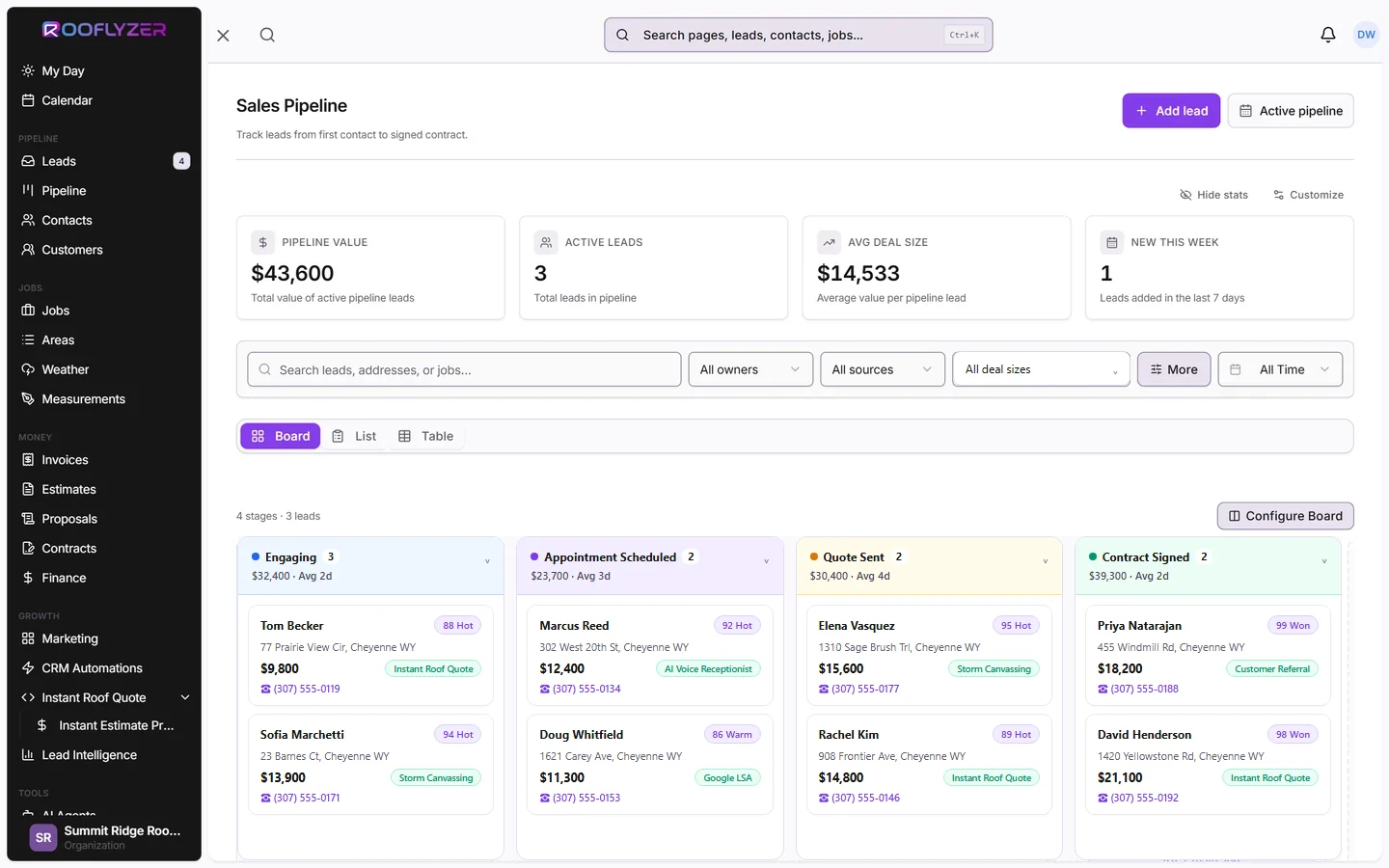Viewport: 1389px width, 868px height.
Task: Open Rachel Kim lead card
Action: (x=929, y=765)
